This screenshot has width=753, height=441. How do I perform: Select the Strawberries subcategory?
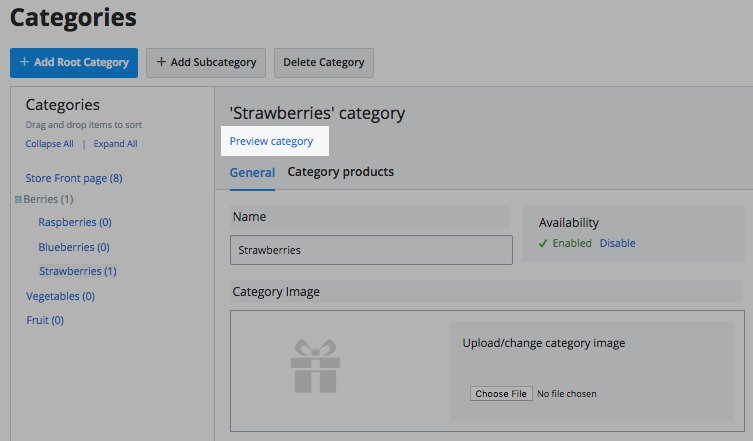pyautogui.click(x=77, y=271)
